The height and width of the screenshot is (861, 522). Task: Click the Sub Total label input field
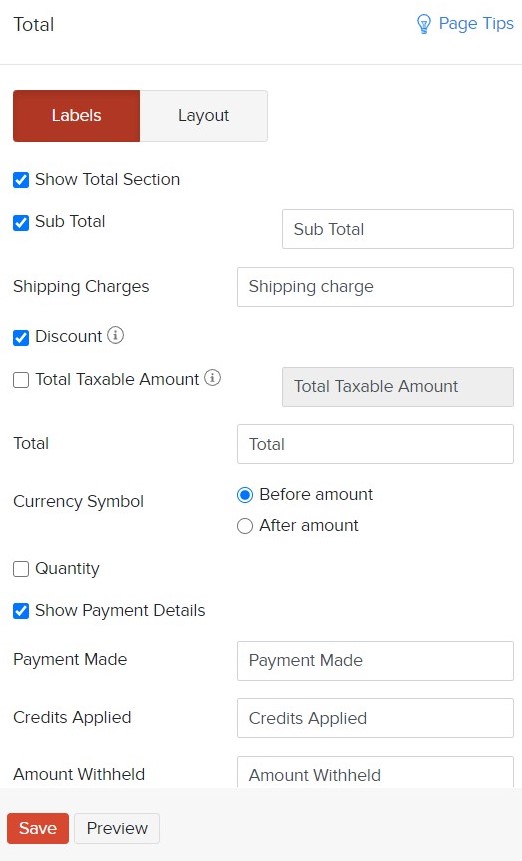[398, 229]
